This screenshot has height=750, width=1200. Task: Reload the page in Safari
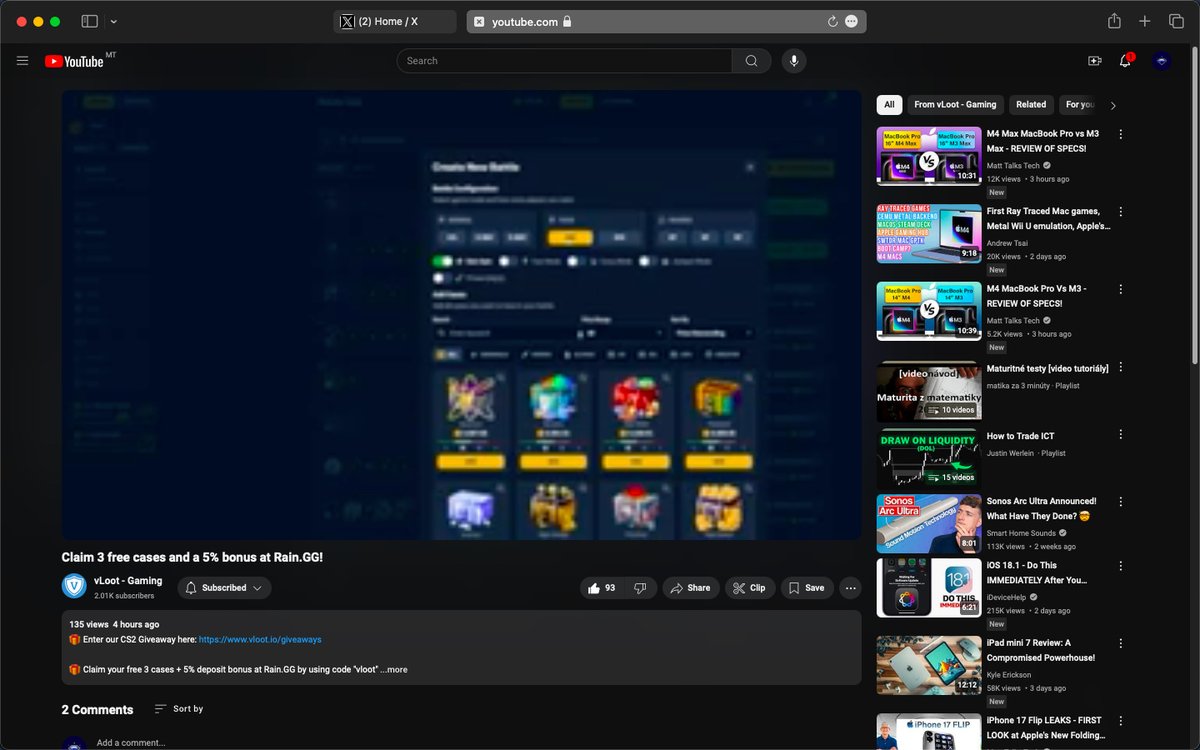[x=832, y=21]
